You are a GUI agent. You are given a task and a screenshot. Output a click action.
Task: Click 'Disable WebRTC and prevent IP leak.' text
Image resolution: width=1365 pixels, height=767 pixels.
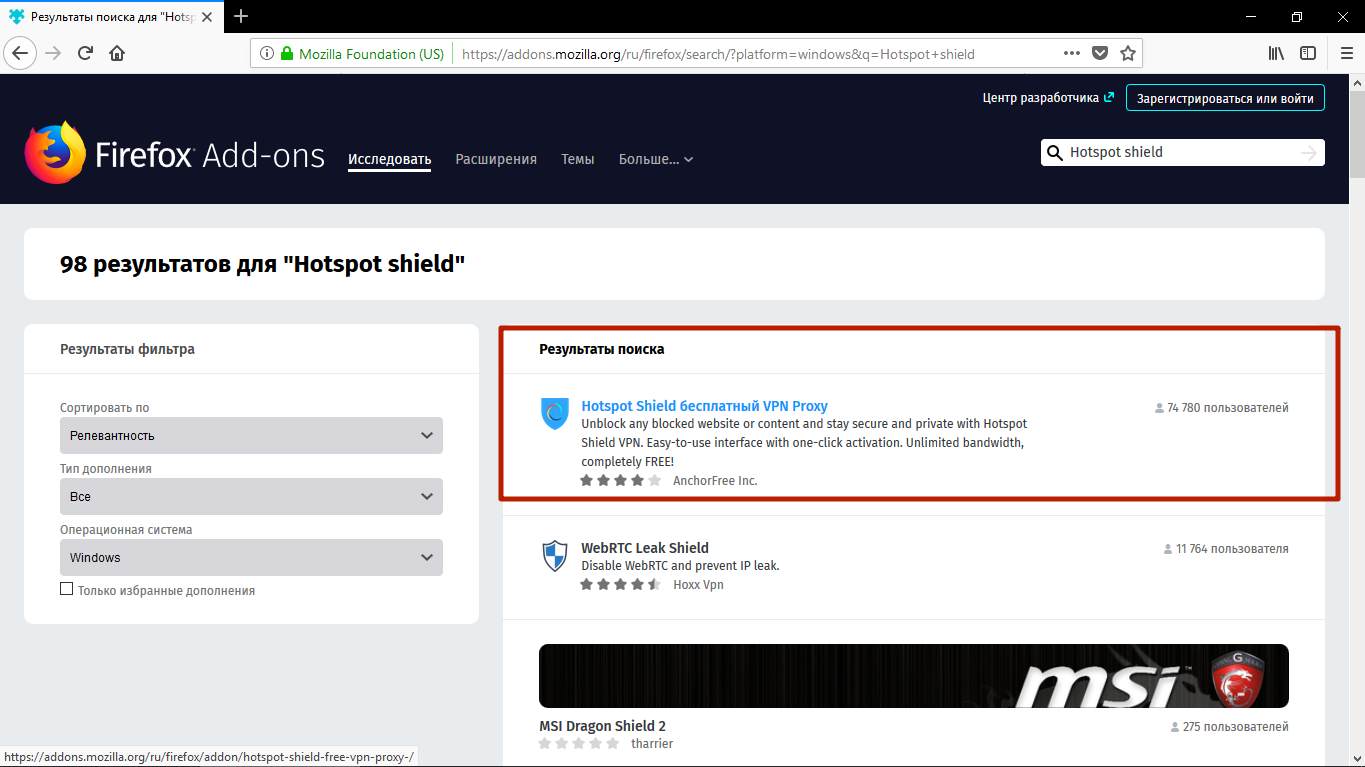tap(680, 566)
